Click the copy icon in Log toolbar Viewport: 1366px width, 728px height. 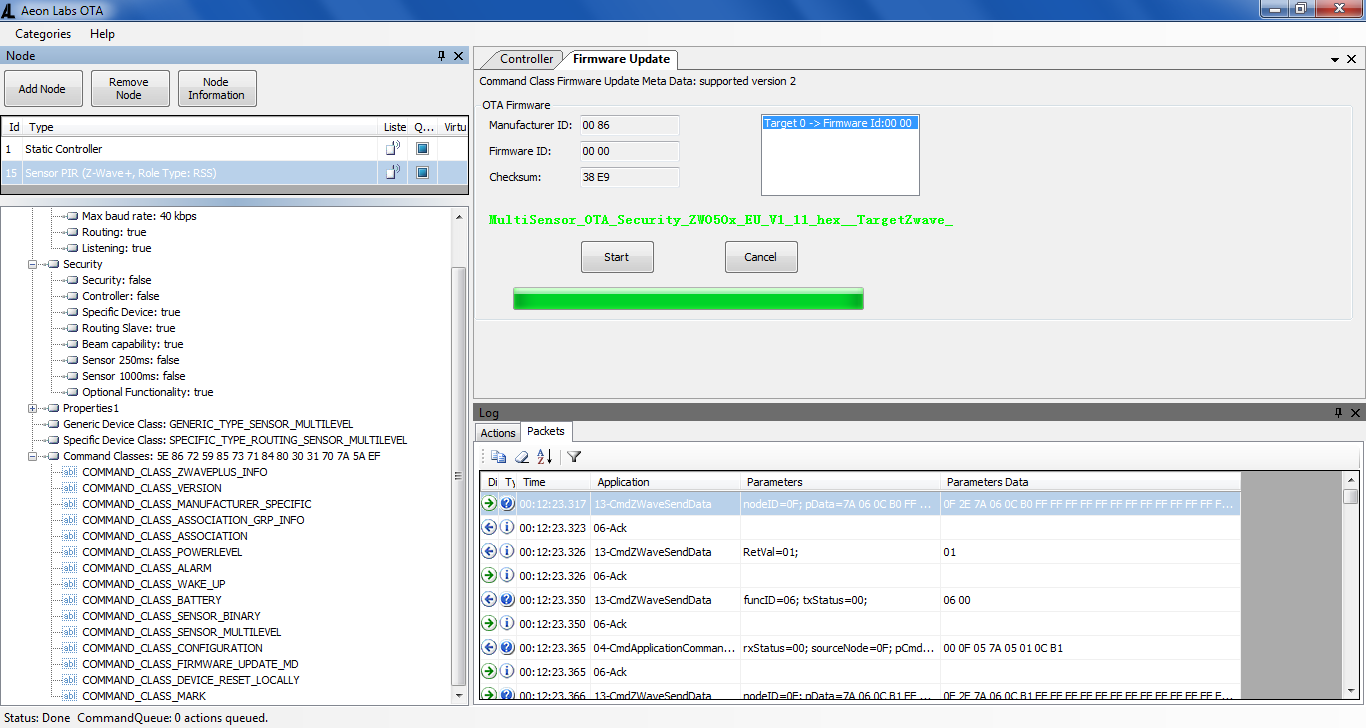pyautogui.click(x=498, y=457)
